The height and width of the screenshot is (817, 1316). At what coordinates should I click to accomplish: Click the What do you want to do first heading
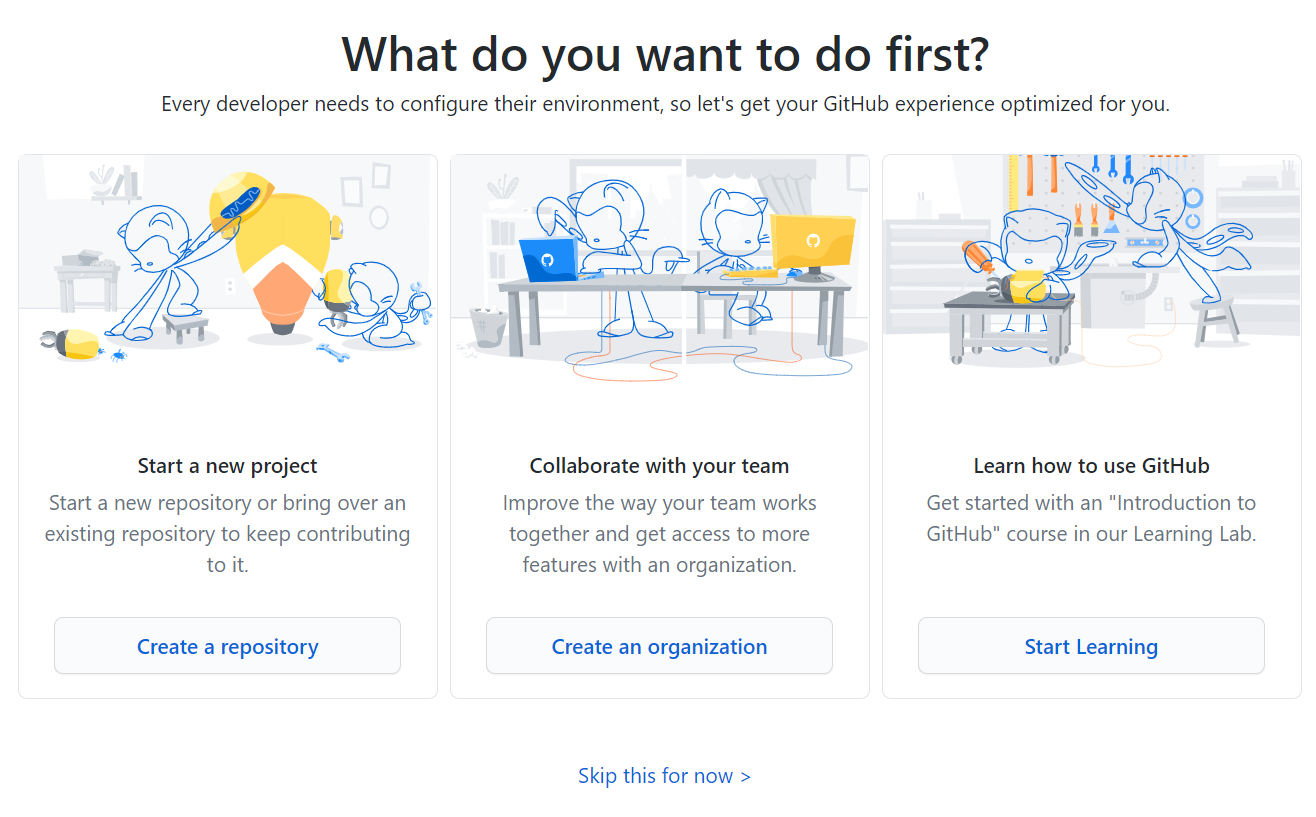coord(663,55)
